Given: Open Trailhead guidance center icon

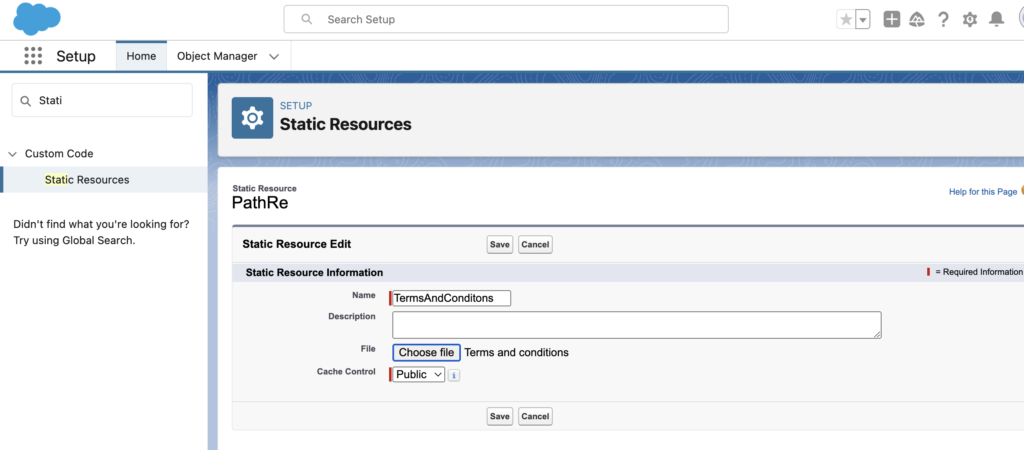Looking at the screenshot, I should tap(917, 20).
